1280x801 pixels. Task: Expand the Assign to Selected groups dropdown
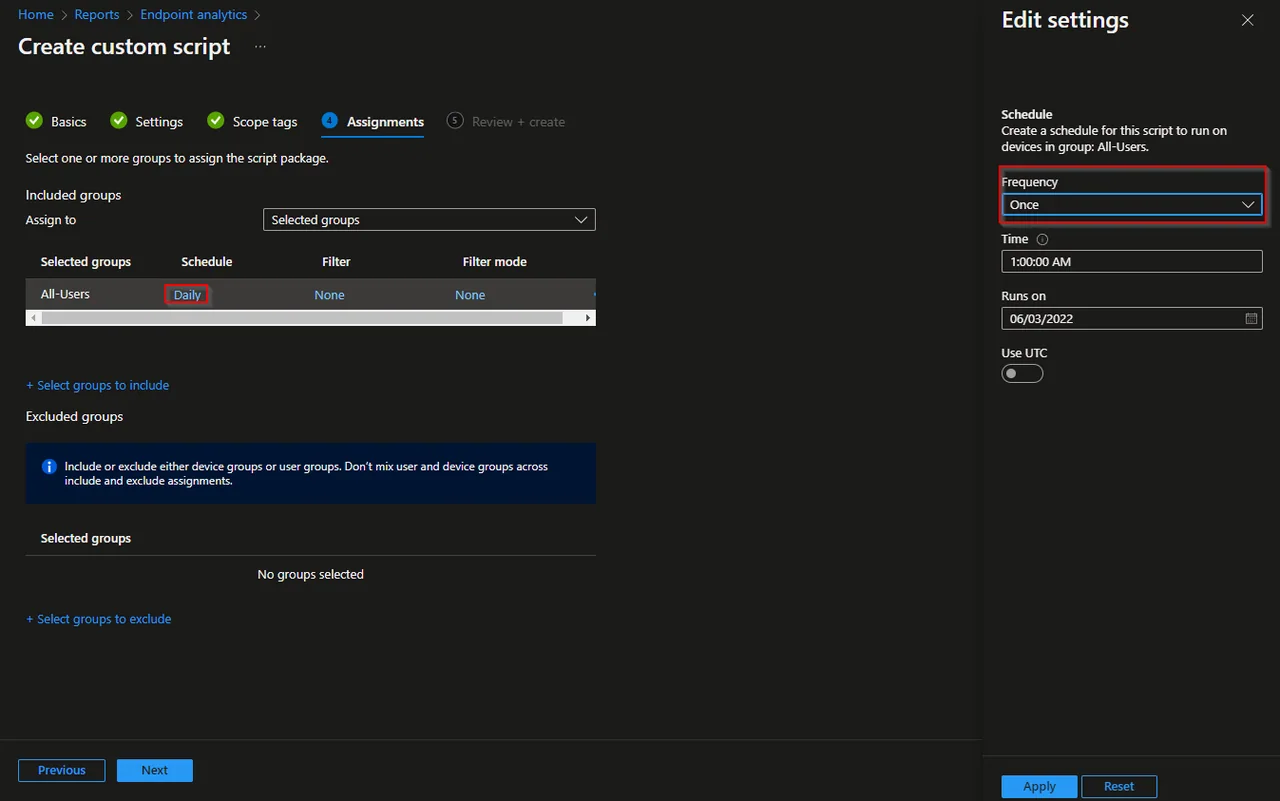pyautogui.click(x=429, y=220)
